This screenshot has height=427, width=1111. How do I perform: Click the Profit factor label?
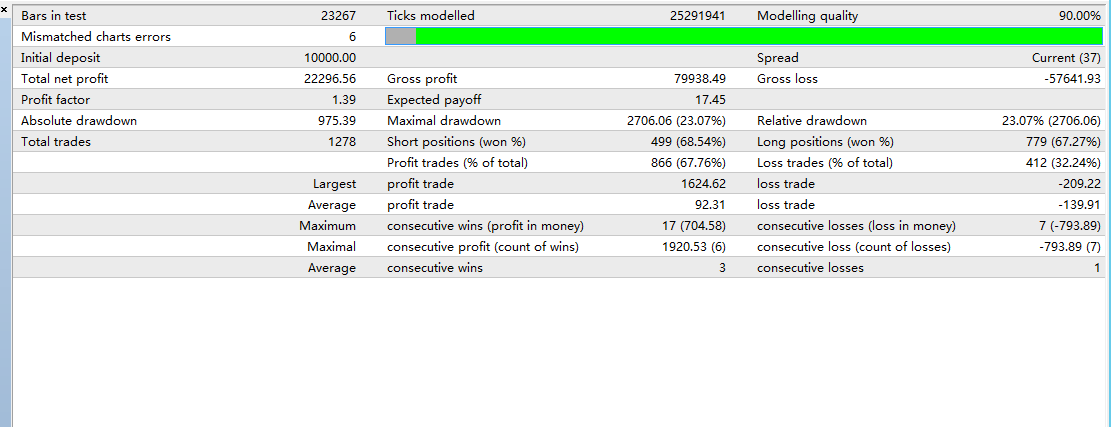pyautogui.click(x=56, y=100)
